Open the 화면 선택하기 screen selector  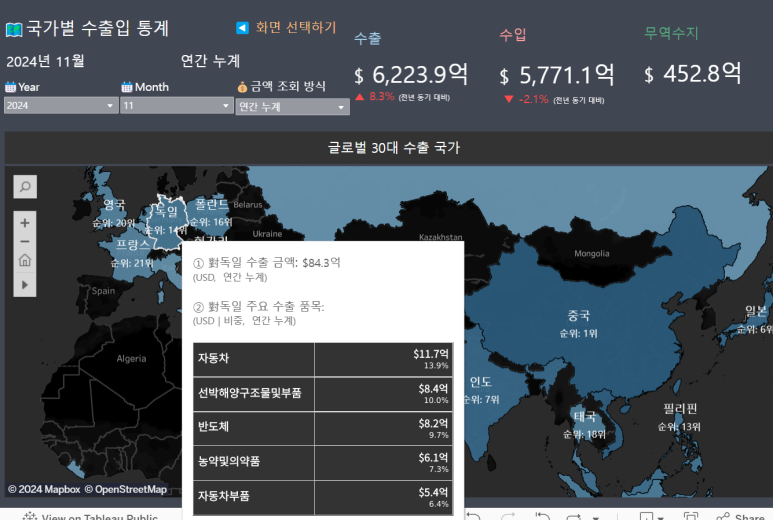tap(296, 27)
